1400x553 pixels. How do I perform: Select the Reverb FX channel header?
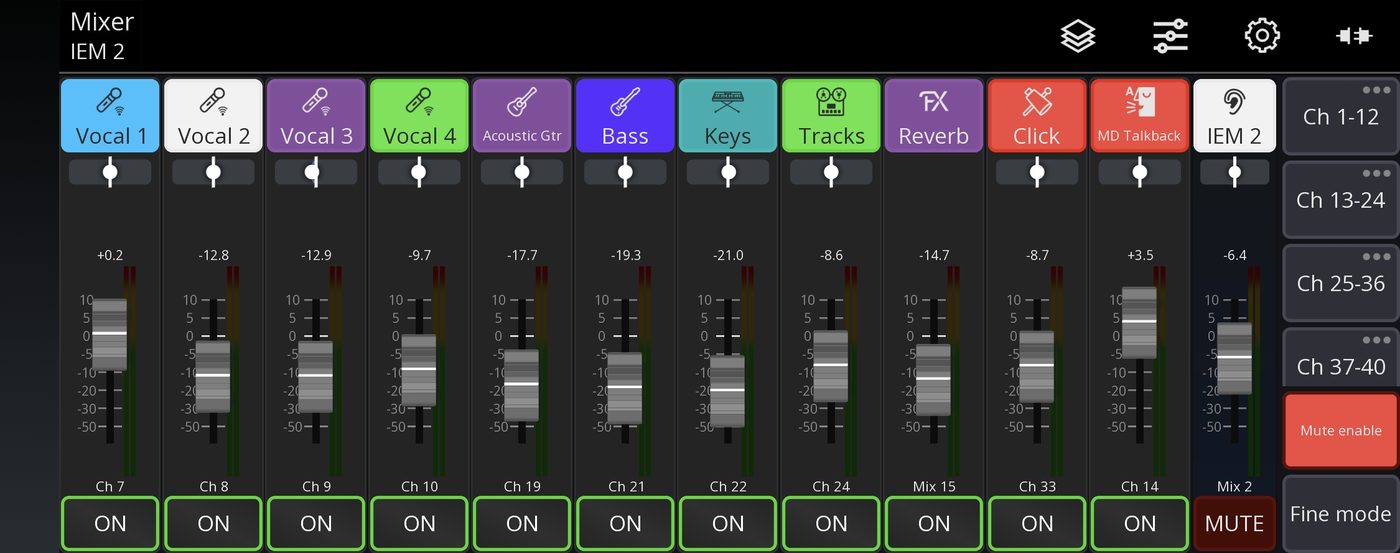pyautogui.click(x=934, y=116)
